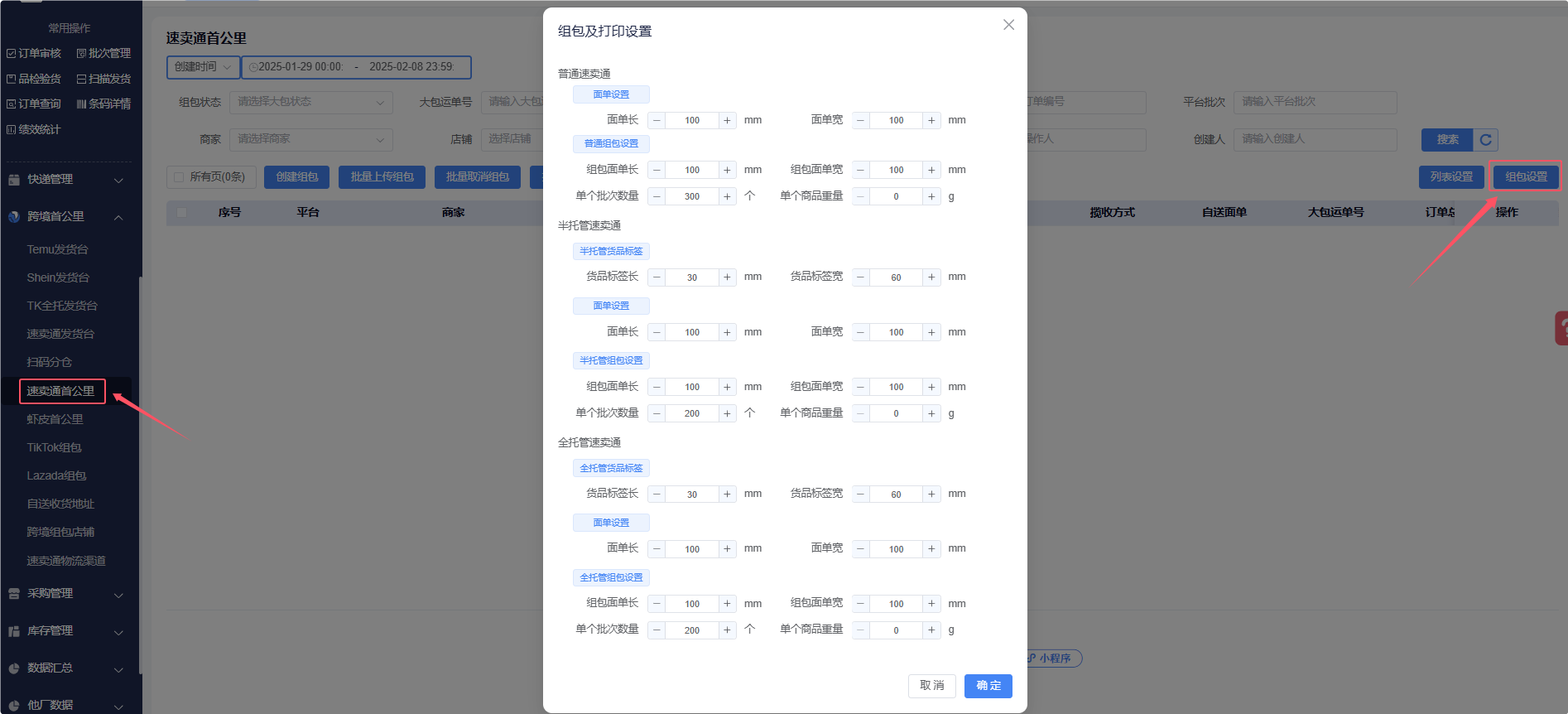Image resolution: width=1568 pixels, height=714 pixels.
Task: Tick the table header select-all checkbox
Action: click(182, 213)
